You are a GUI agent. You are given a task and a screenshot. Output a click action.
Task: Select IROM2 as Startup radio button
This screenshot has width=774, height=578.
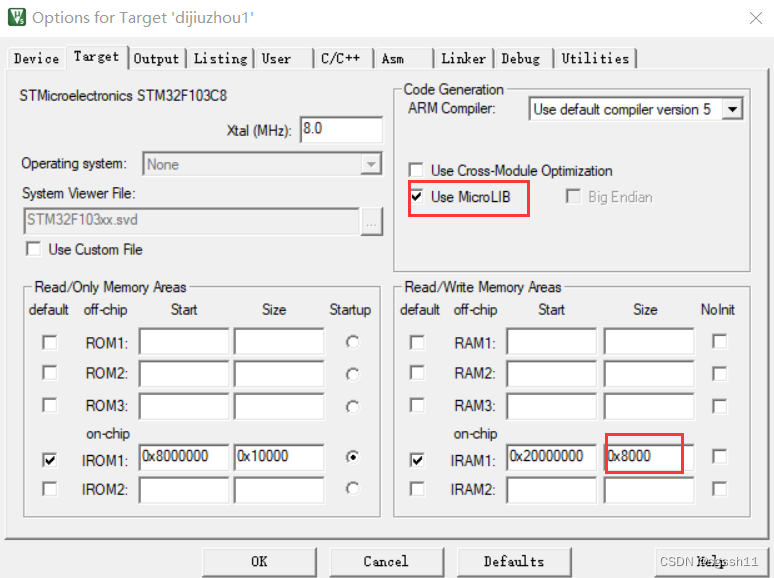coord(352,489)
